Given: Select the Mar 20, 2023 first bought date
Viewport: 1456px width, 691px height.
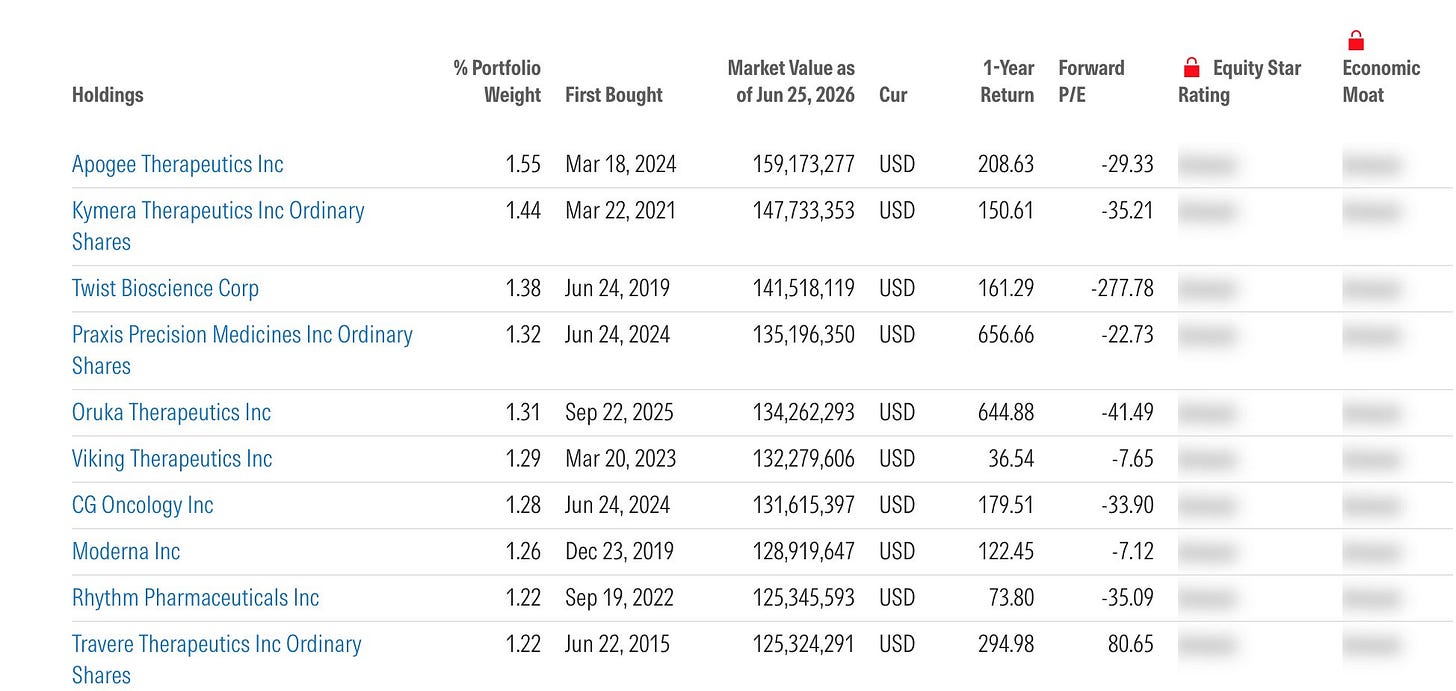Looking at the screenshot, I should click(621, 459).
